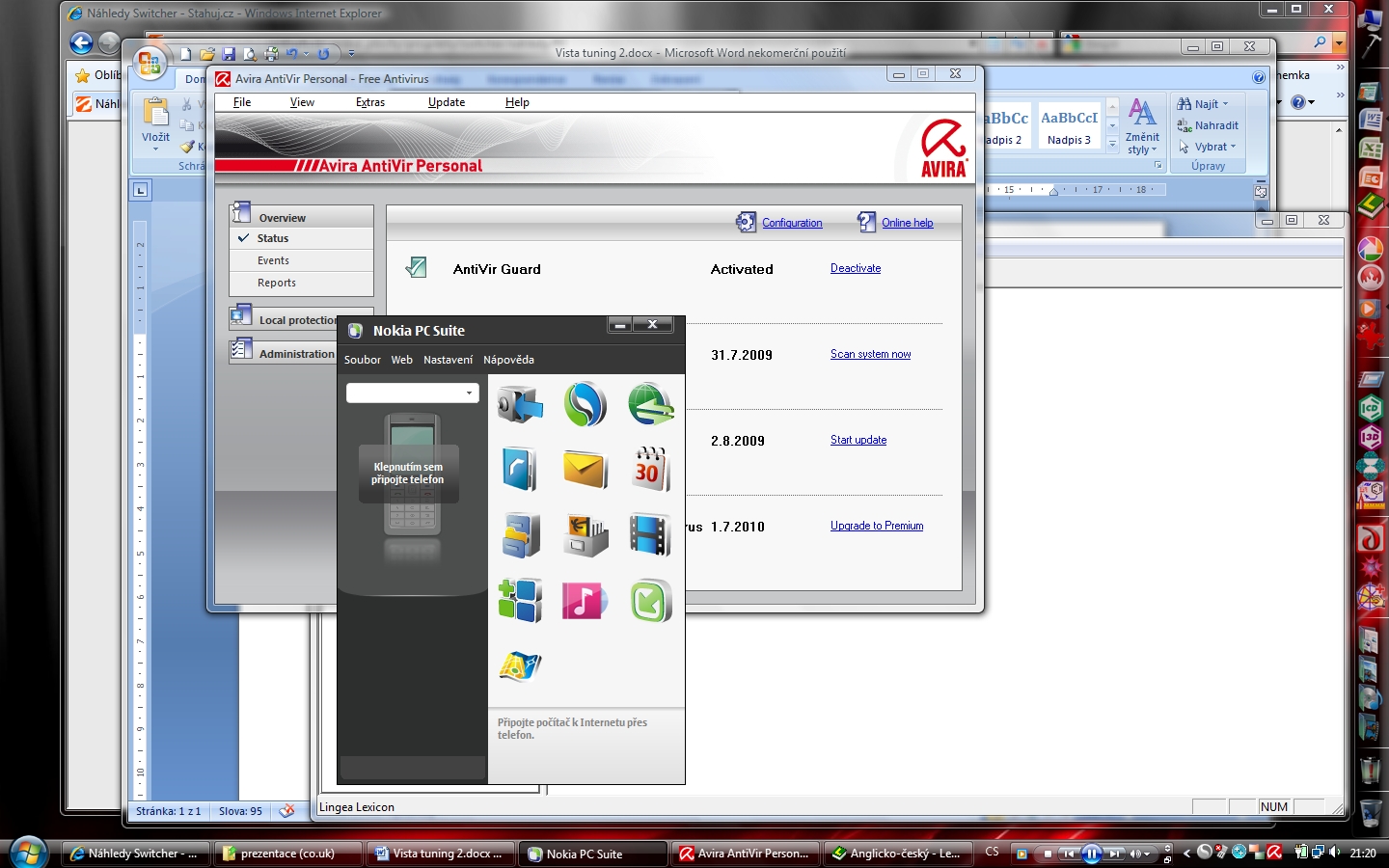Open the green Phone software update arrow icon
The image size is (1389, 868).
[650, 601]
